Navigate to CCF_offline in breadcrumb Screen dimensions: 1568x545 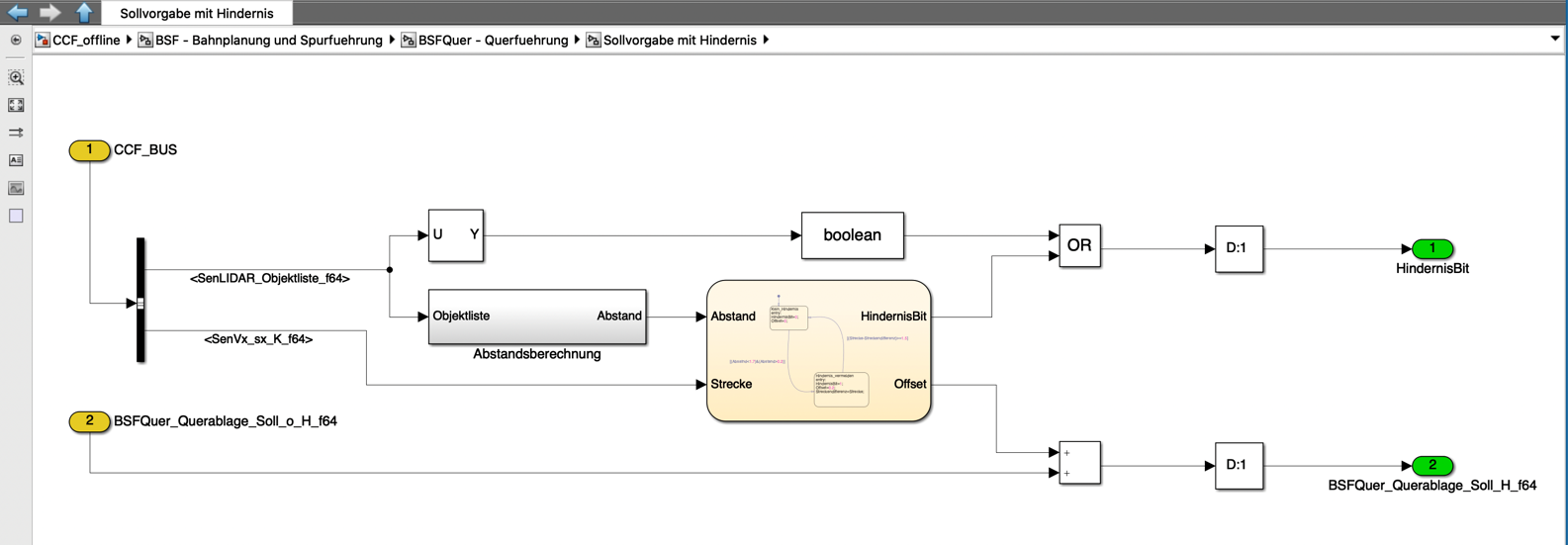(77, 41)
